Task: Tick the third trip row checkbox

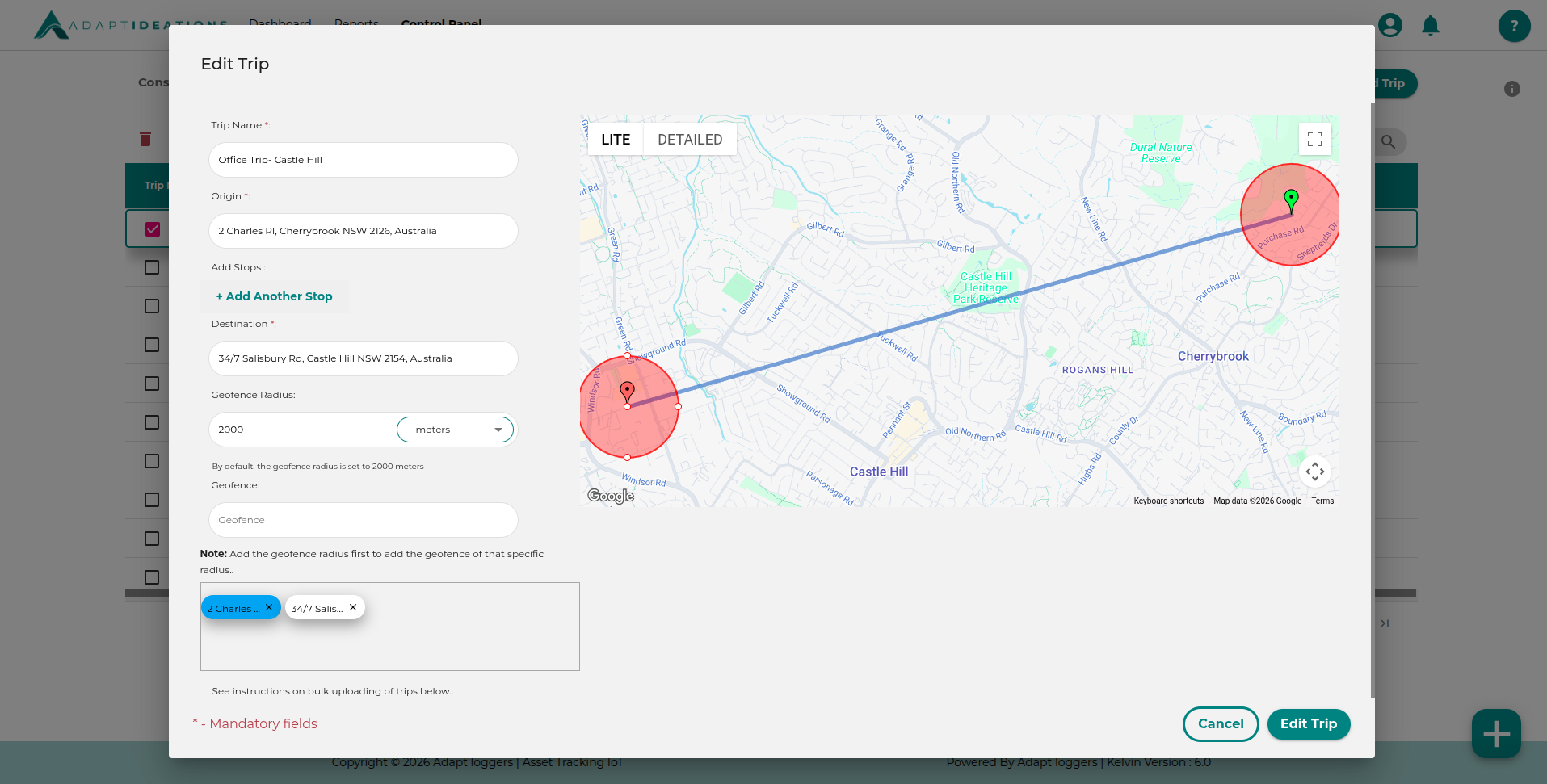Action: 152,306
